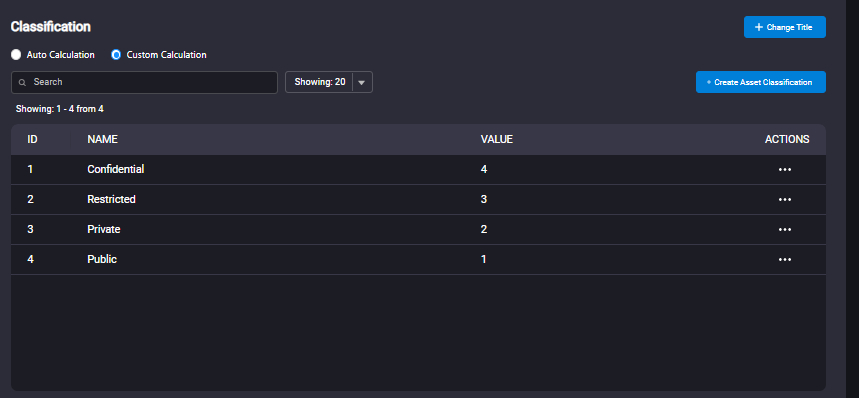Screen dimensions: 859x398
Task: Expand the Showing: 20 dropdown arrow
Action: point(362,82)
